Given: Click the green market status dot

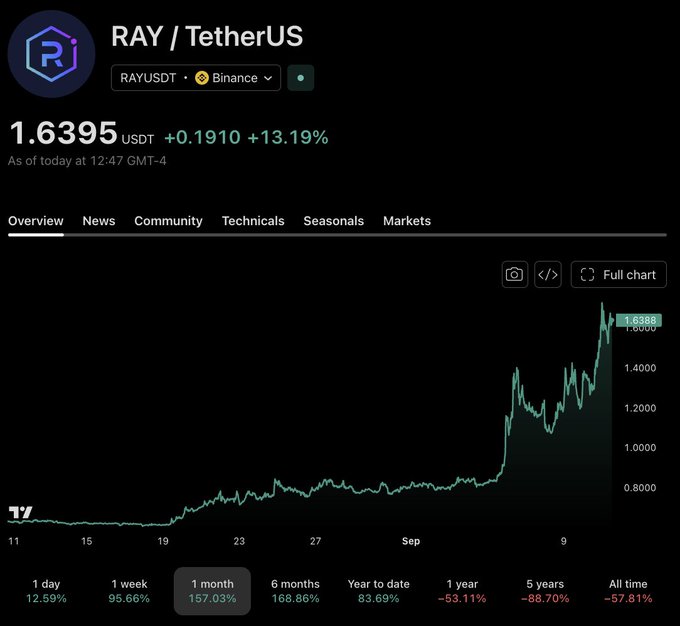Looking at the screenshot, I should 301,78.
